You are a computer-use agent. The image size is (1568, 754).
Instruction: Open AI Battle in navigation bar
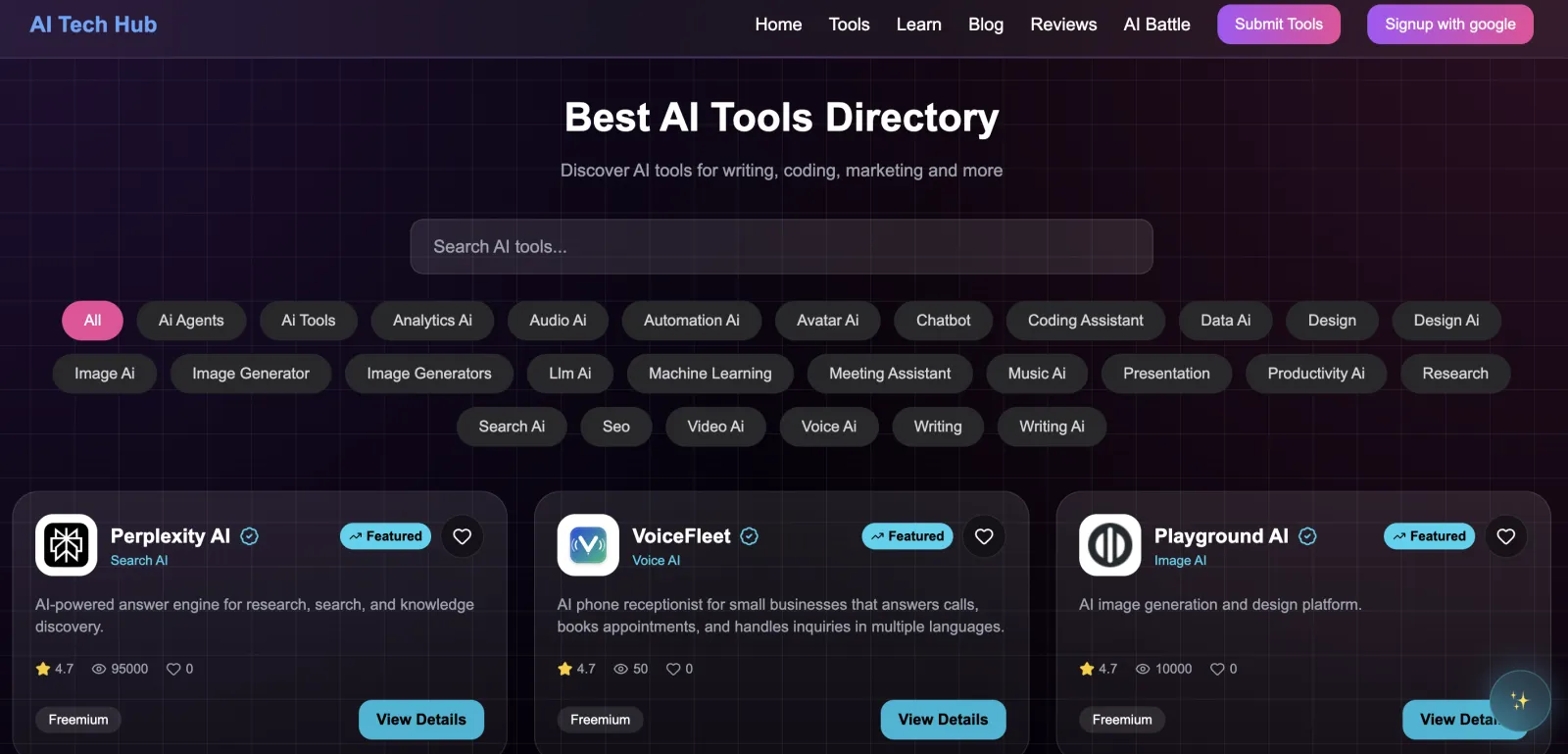(1157, 25)
